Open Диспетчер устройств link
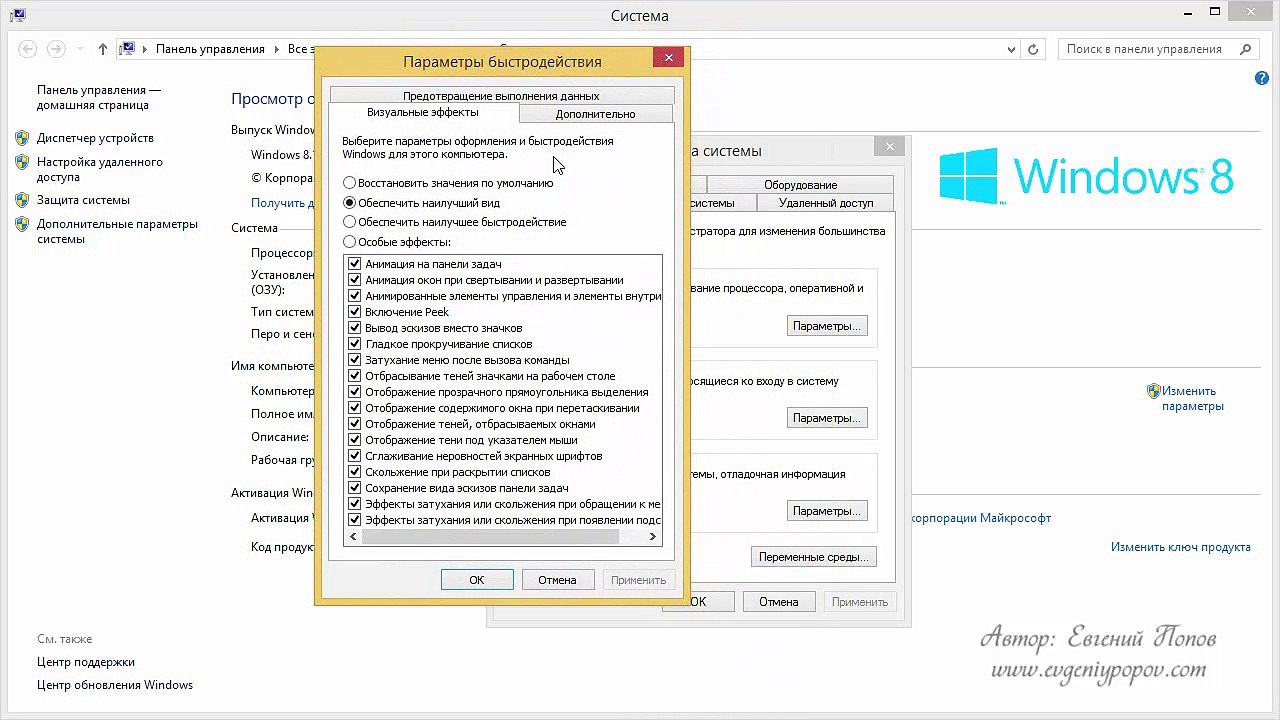The width and height of the screenshot is (1280, 720). click(x=95, y=138)
